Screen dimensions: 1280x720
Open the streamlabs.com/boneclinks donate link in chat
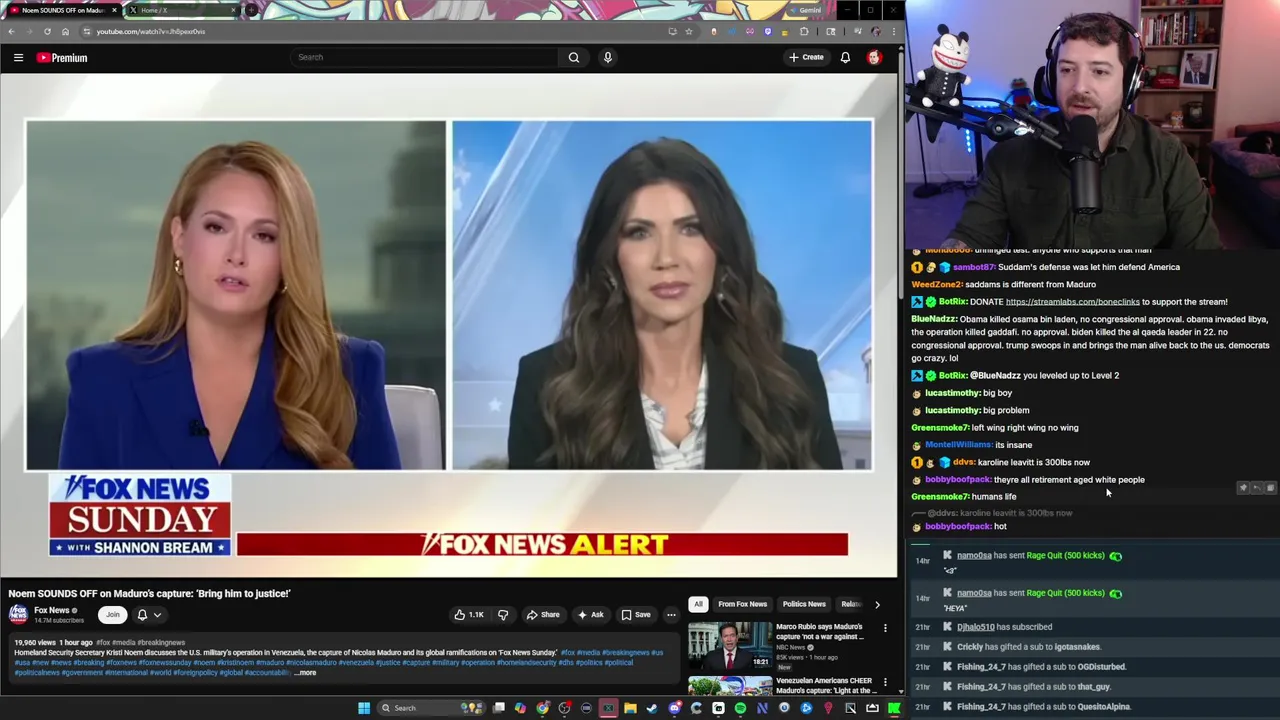(x=1072, y=302)
